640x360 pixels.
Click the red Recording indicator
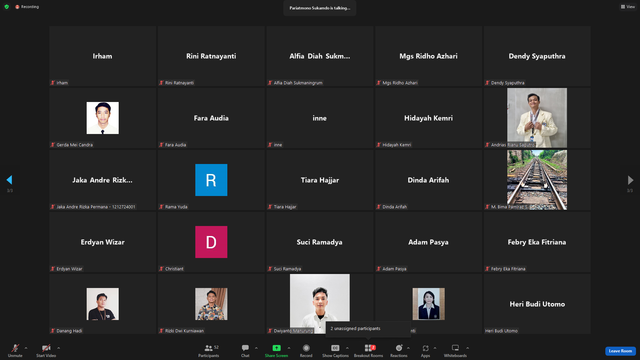click(x=27, y=7)
